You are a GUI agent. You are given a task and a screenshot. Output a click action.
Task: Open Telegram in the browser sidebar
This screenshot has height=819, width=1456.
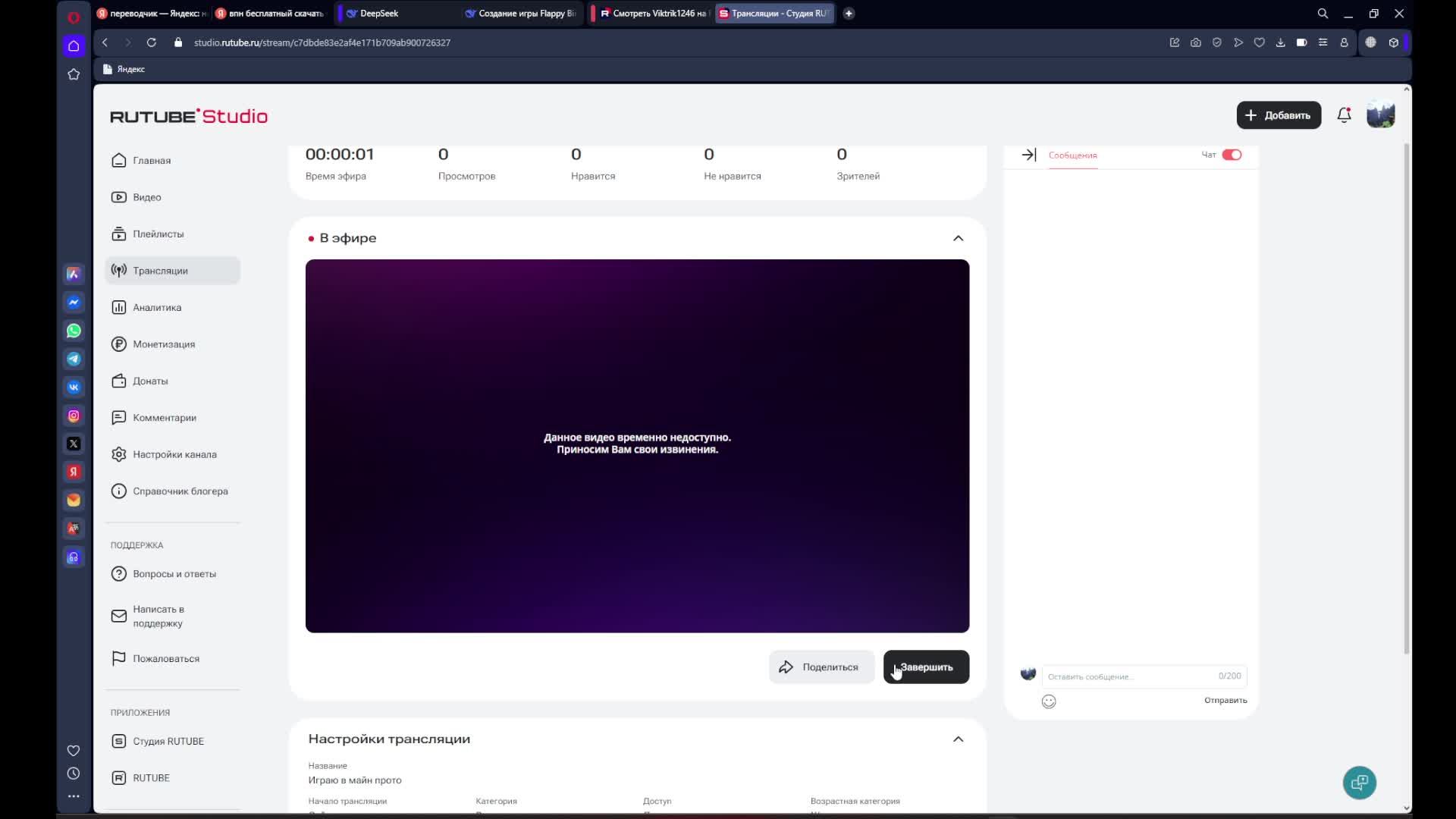(x=74, y=359)
